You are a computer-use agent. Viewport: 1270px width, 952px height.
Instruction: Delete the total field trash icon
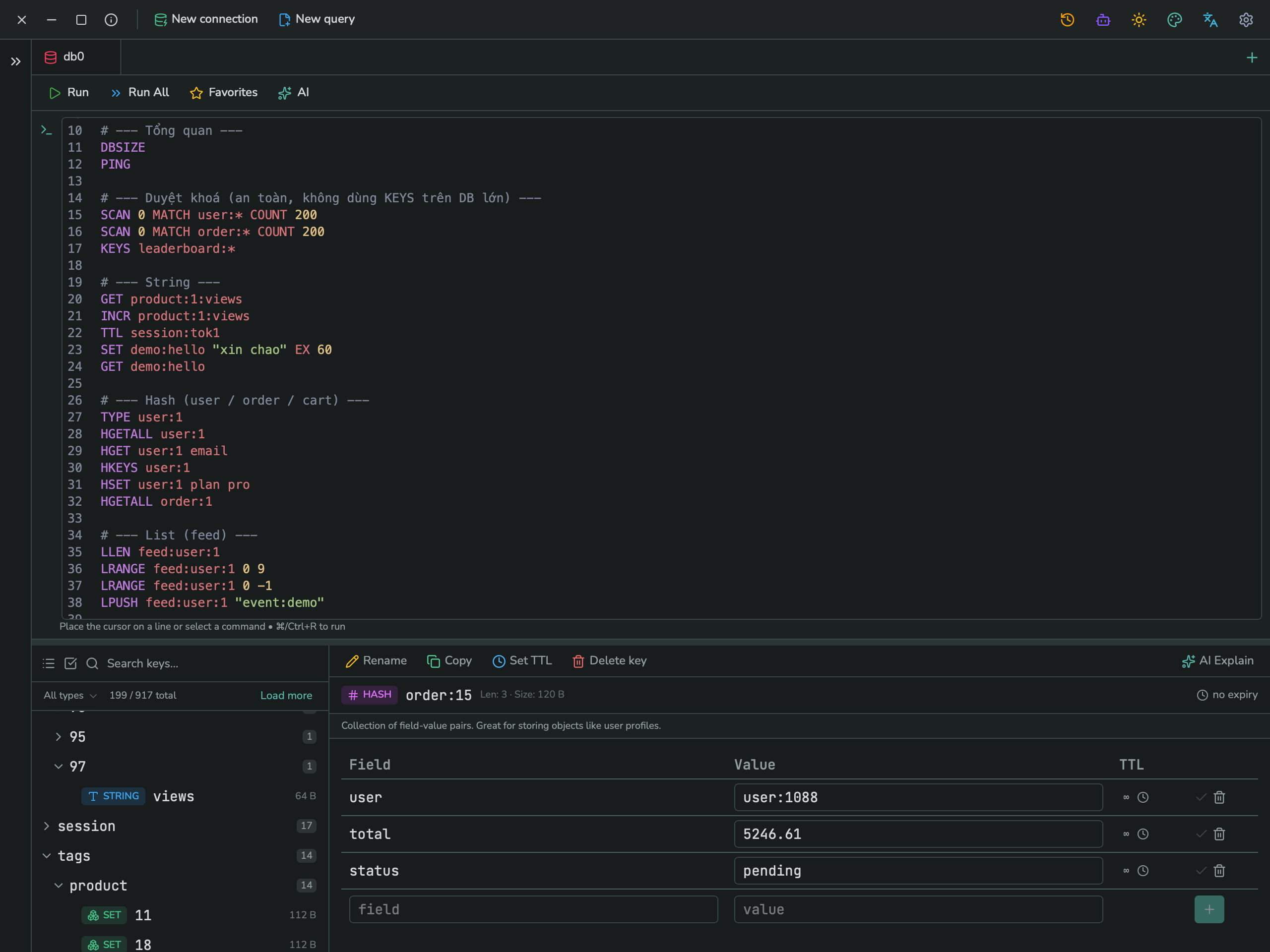point(1219,834)
